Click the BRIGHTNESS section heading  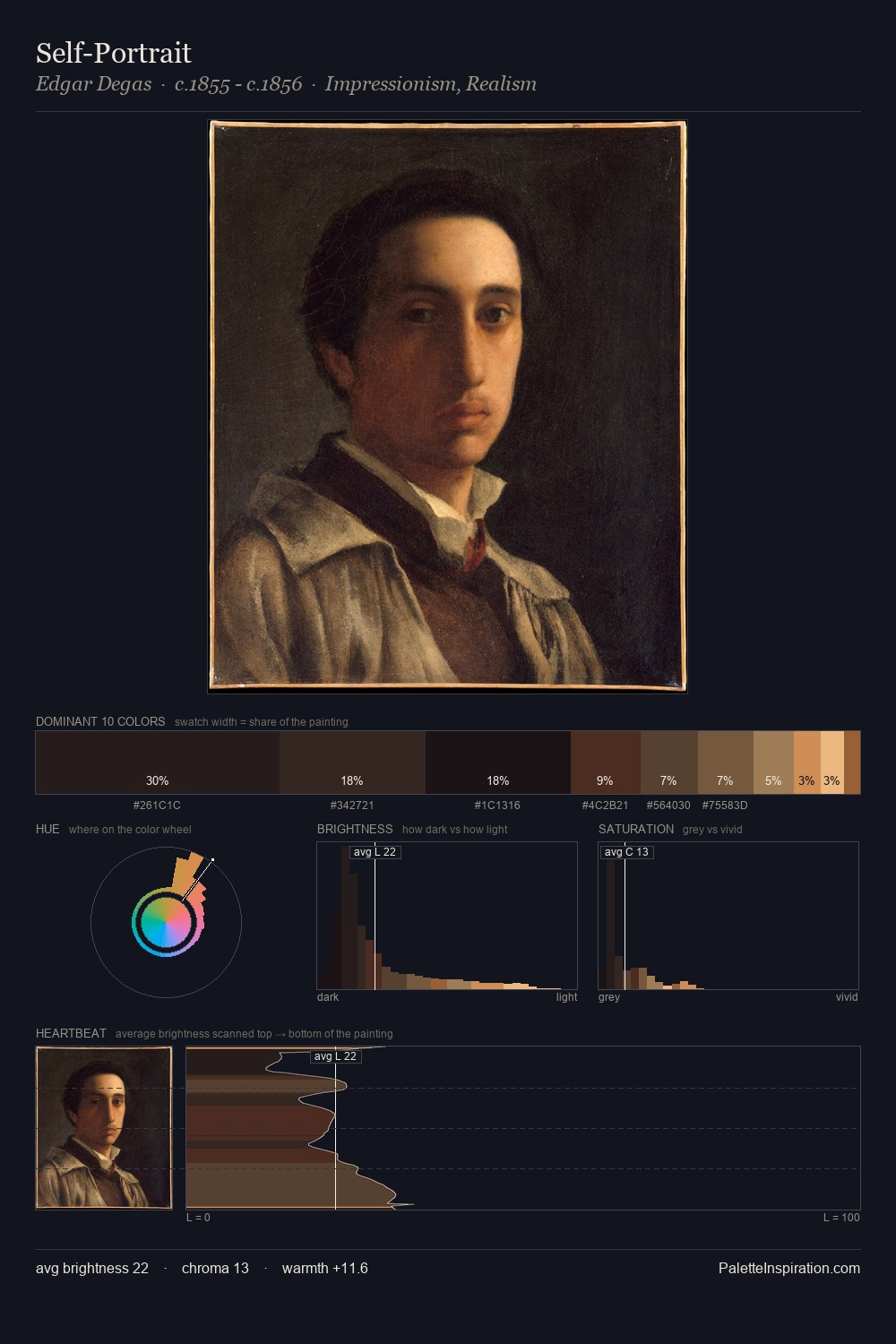tap(355, 829)
